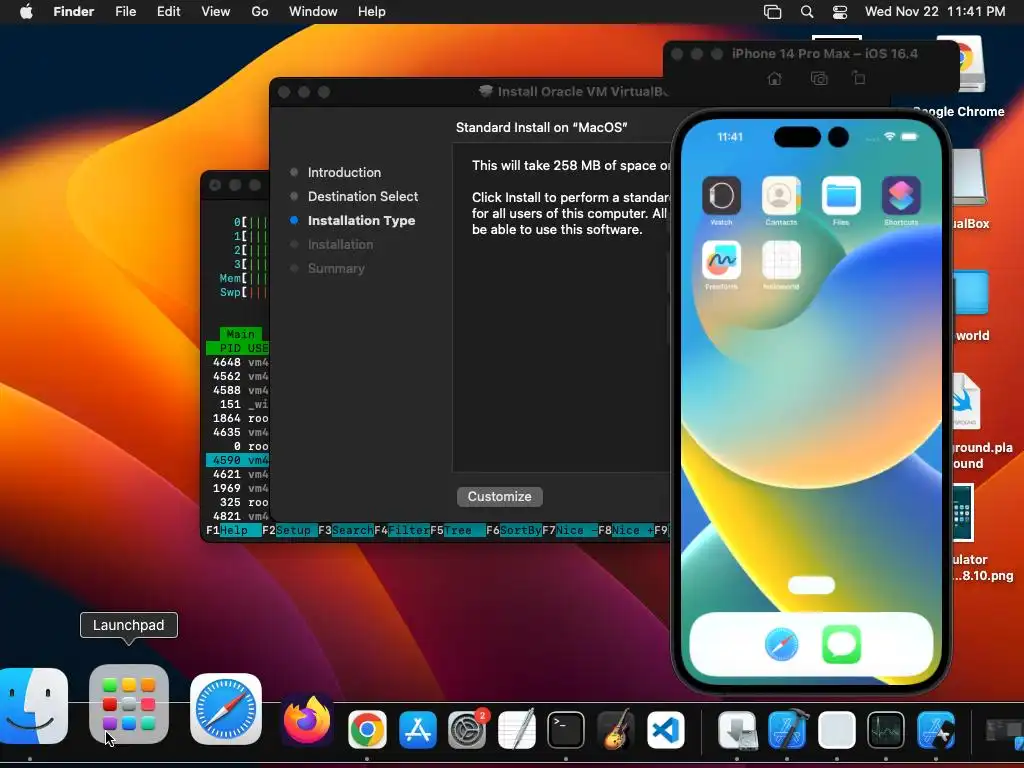Open Shortcuts app on the iPhone

901,195
